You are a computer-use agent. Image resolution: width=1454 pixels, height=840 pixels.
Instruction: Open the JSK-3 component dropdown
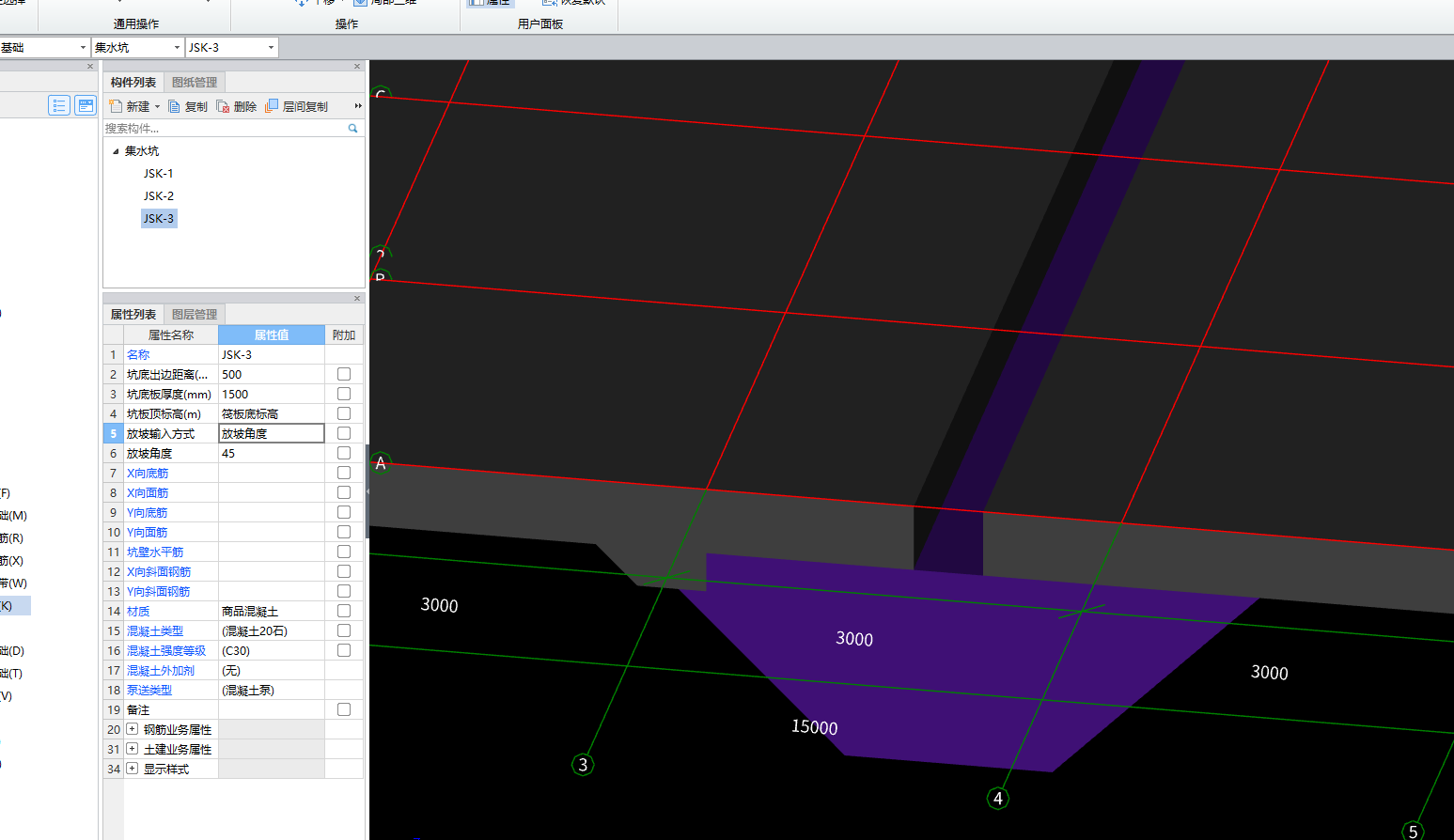pyautogui.click(x=271, y=47)
